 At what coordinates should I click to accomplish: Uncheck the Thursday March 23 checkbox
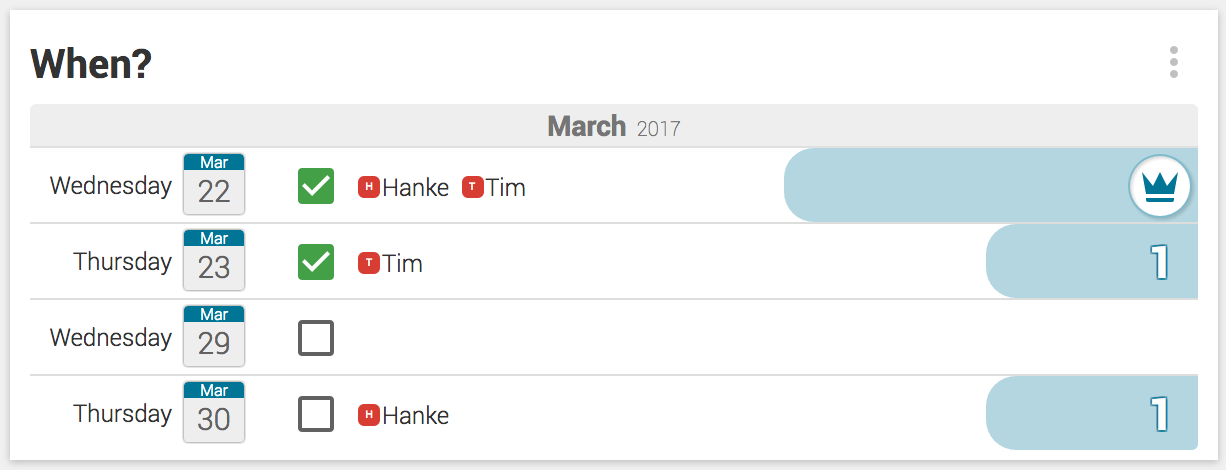pos(316,262)
